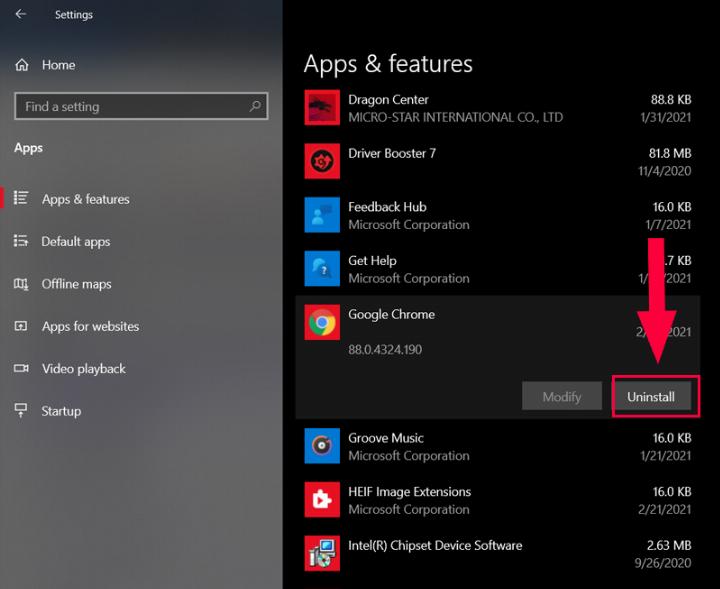Uninstall Google Chrome

[x=651, y=397]
